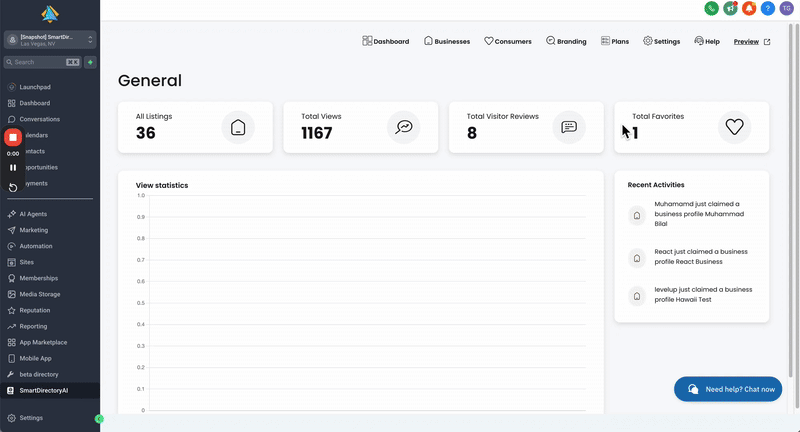The image size is (800, 432).
Task: Click the Preview link
Action: [746, 42]
